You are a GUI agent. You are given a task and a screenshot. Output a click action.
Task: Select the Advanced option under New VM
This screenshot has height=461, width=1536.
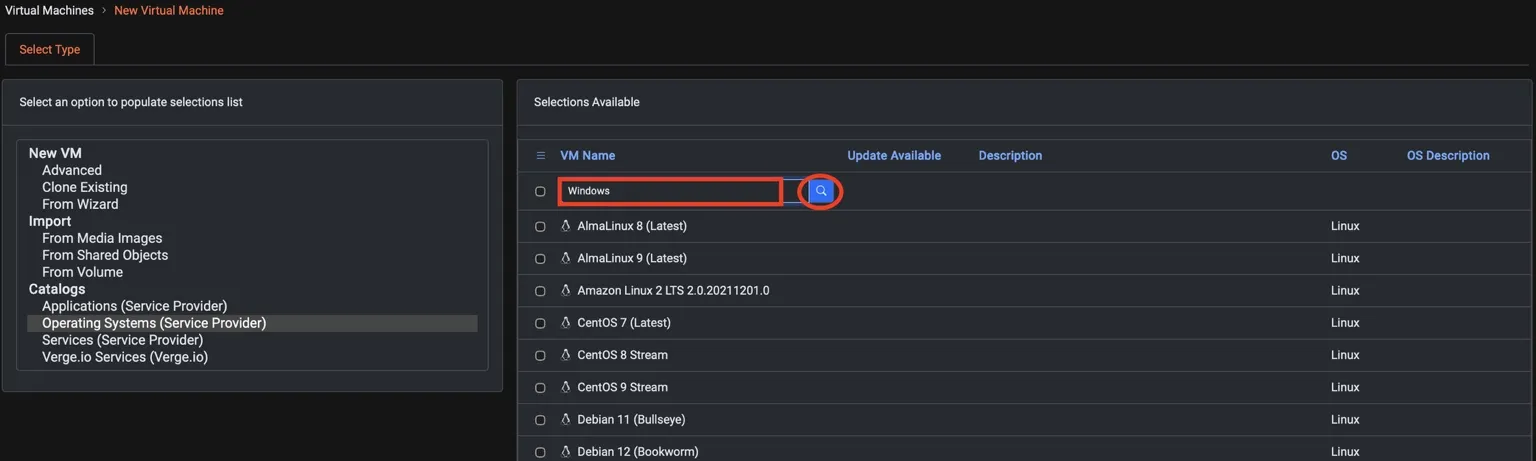(72, 170)
